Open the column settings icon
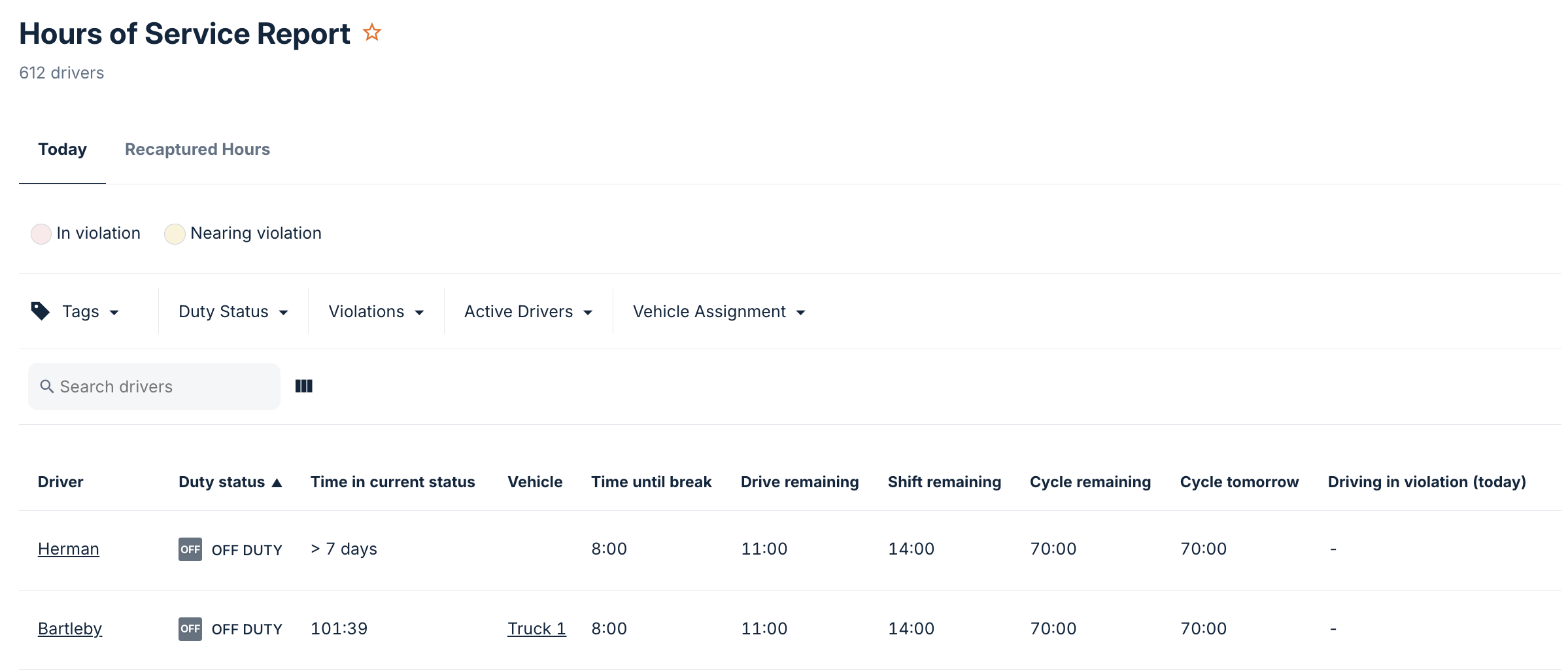Screen dimensions: 1568x671 click(304, 387)
